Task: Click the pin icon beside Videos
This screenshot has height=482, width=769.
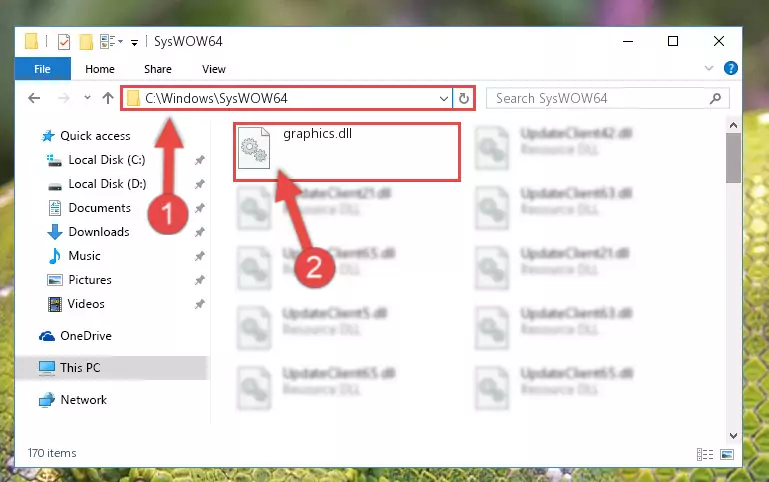Action: pos(200,304)
